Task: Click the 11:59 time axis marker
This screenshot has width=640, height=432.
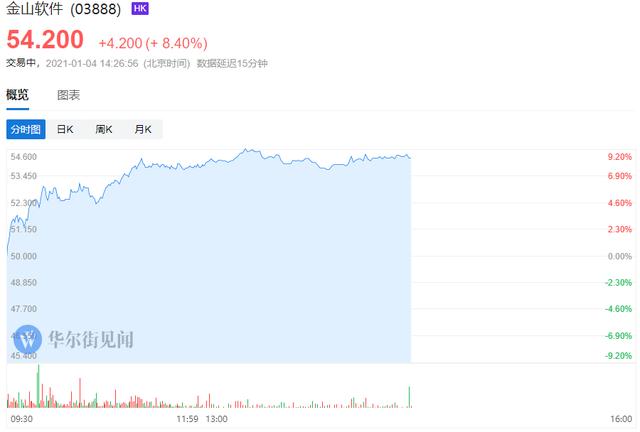Action: [x=187, y=419]
